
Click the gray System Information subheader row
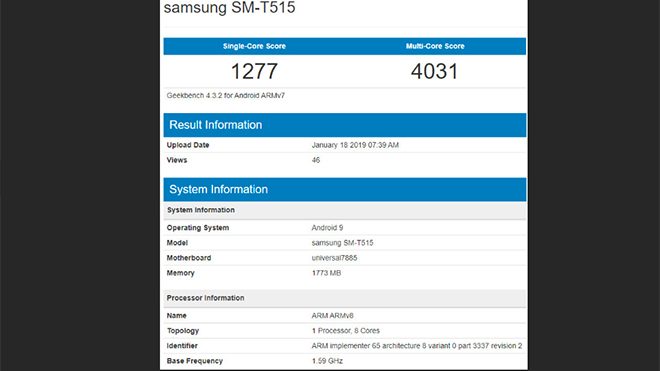pyautogui.click(x=345, y=210)
